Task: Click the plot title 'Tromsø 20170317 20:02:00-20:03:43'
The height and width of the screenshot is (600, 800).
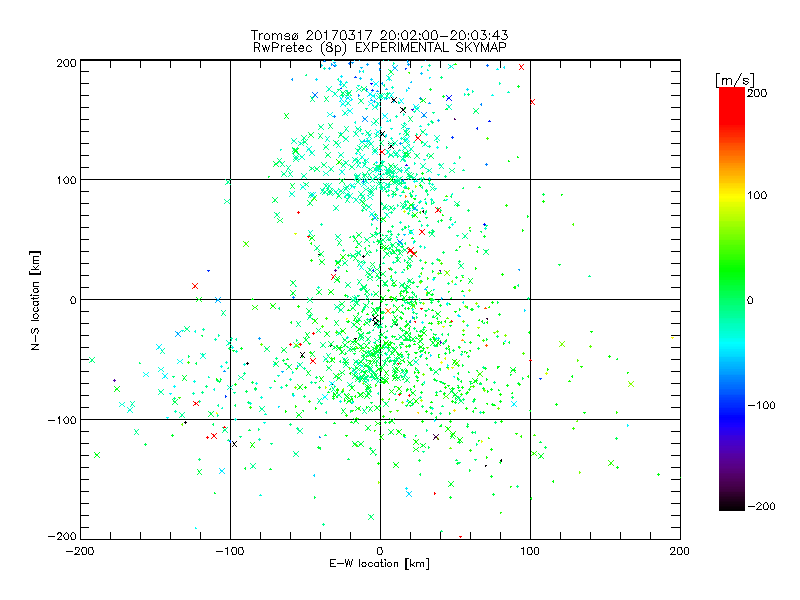Action: 379,35
